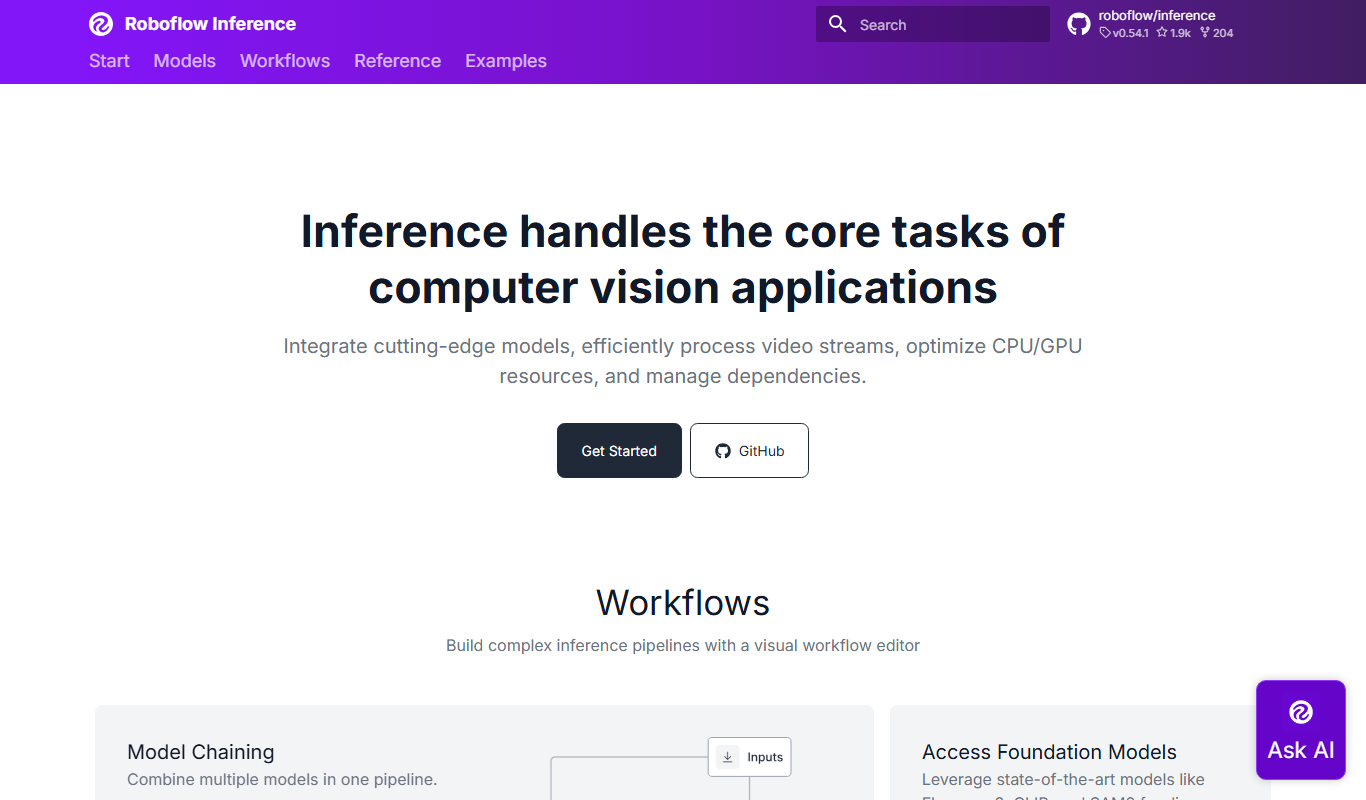This screenshot has width=1366, height=800.
Task: Click text "Combine multiple models in one pipeline."
Action: click(282, 779)
